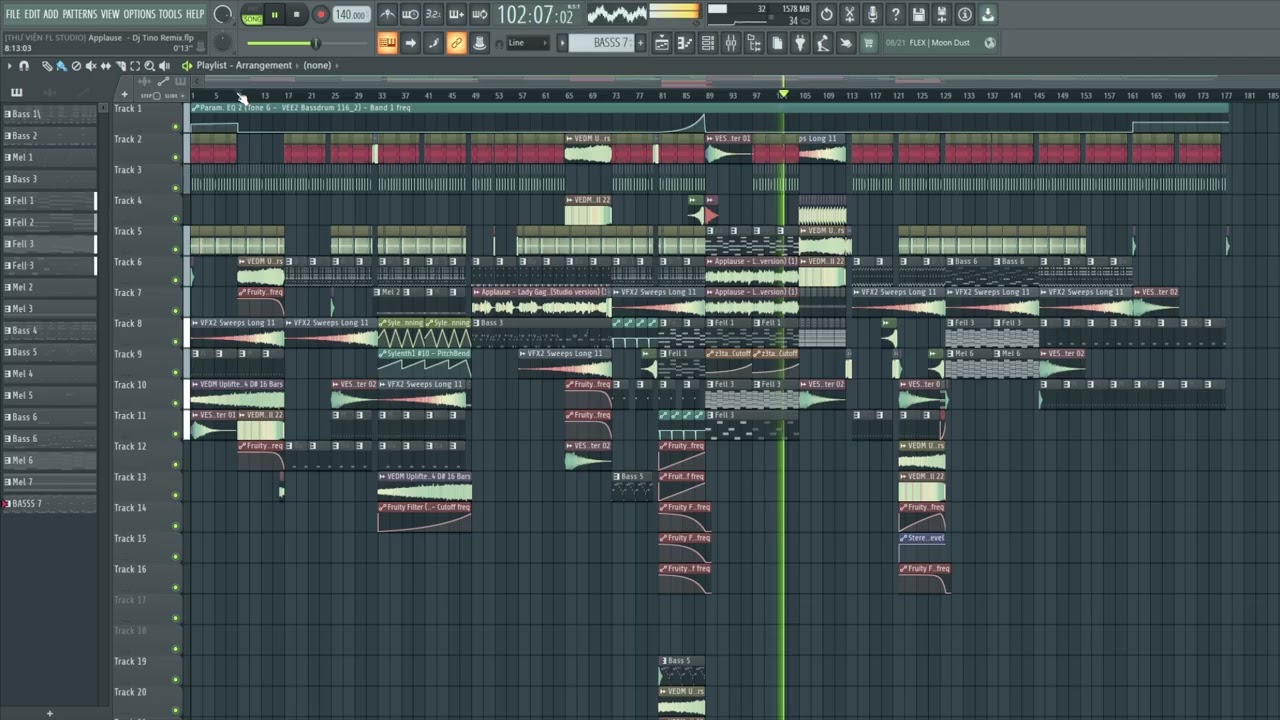Select the Delete tool in playlist
The height and width of the screenshot is (720, 1280).
click(x=76, y=65)
